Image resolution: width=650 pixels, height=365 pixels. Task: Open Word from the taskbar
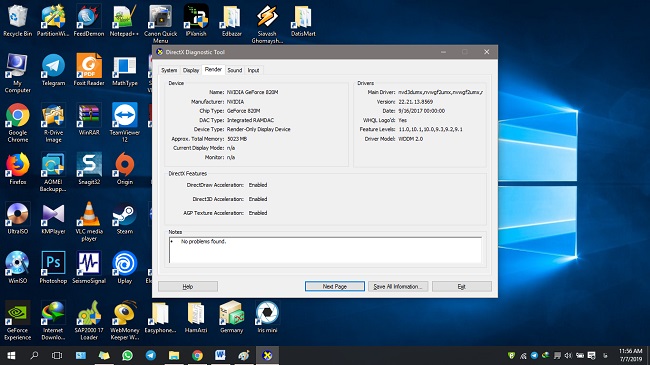click(220, 355)
